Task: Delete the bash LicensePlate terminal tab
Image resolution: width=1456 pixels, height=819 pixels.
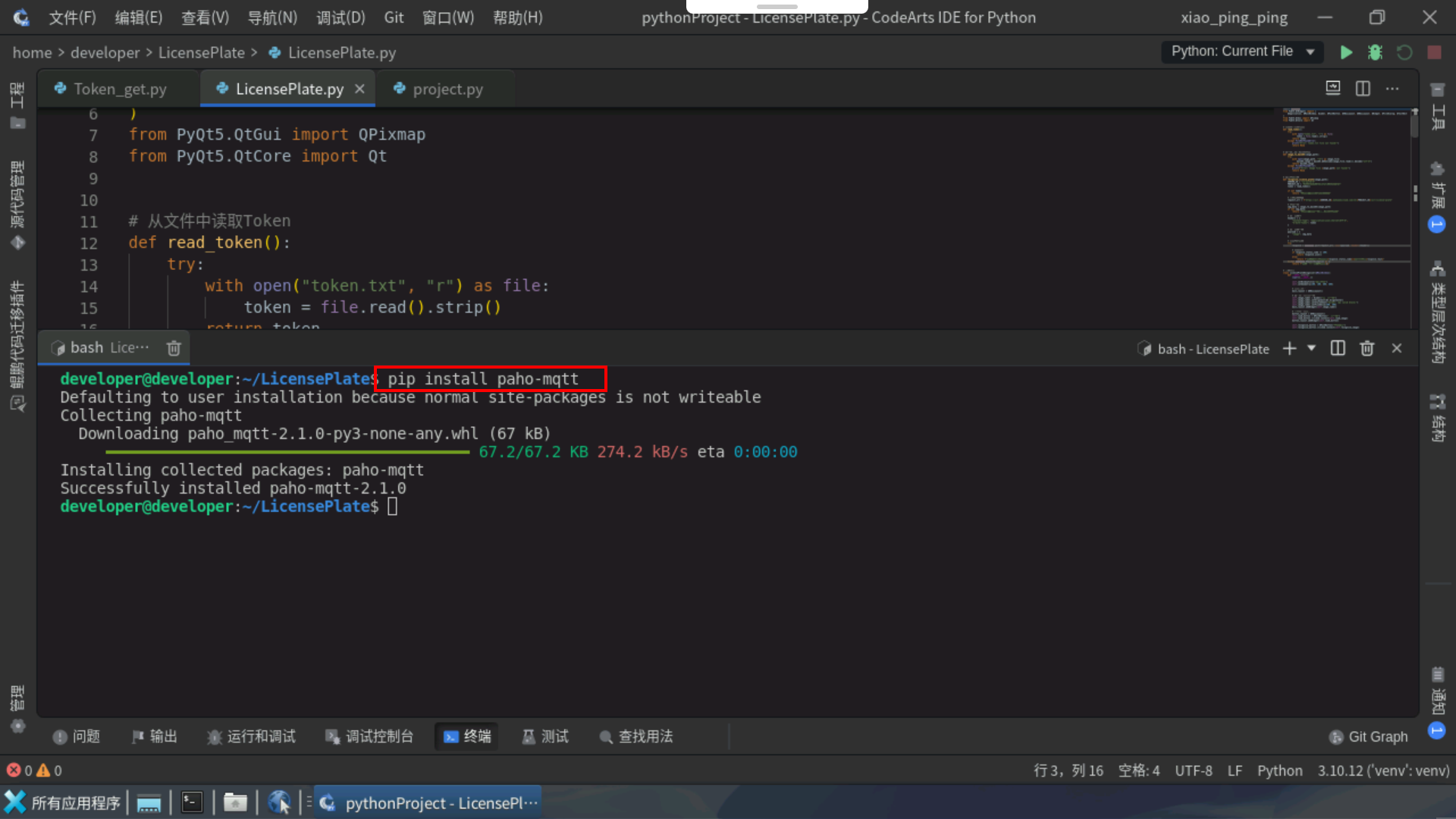Action: pyautogui.click(x=174, y=348)
